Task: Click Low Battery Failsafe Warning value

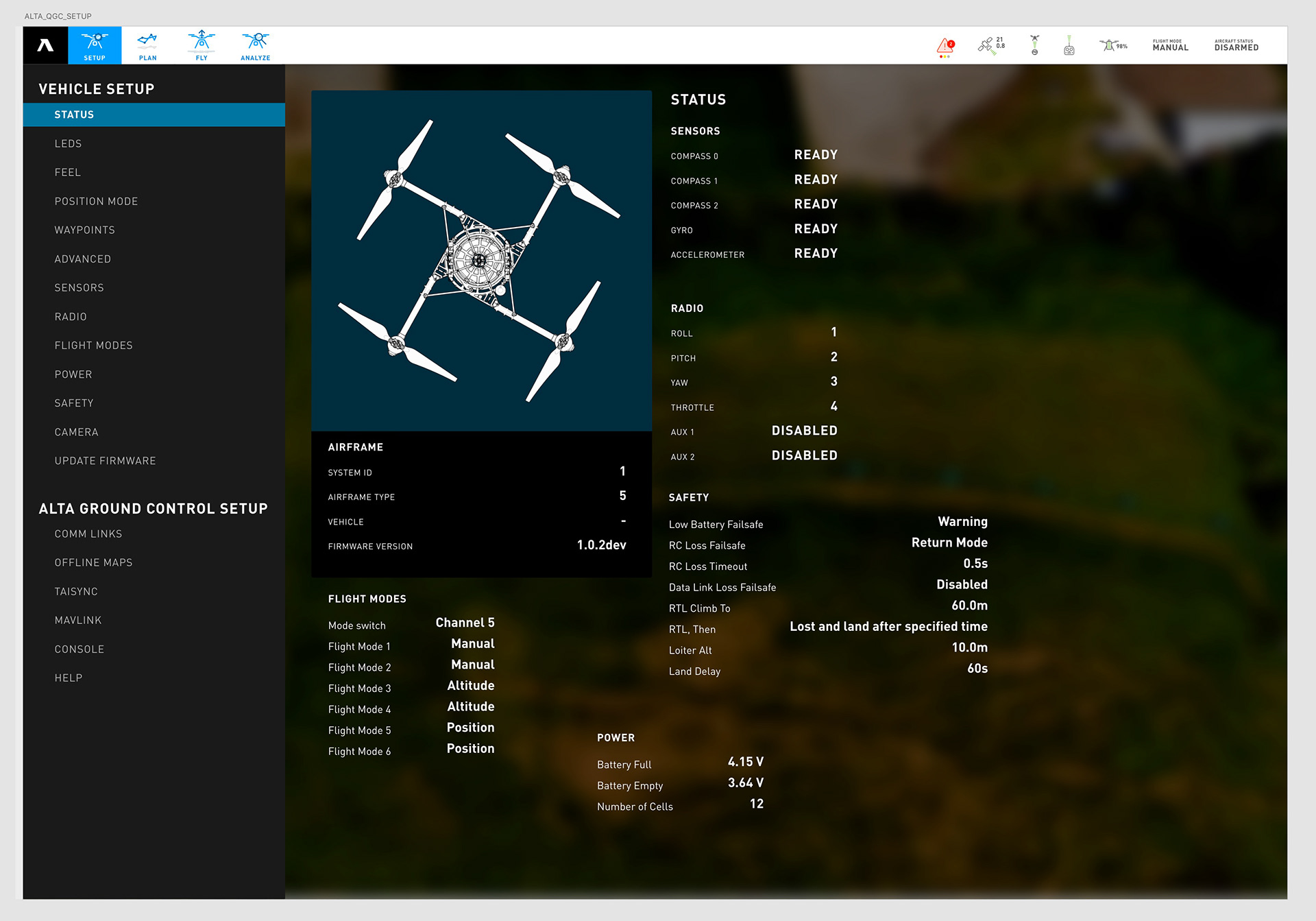Action: click(962, 522)
